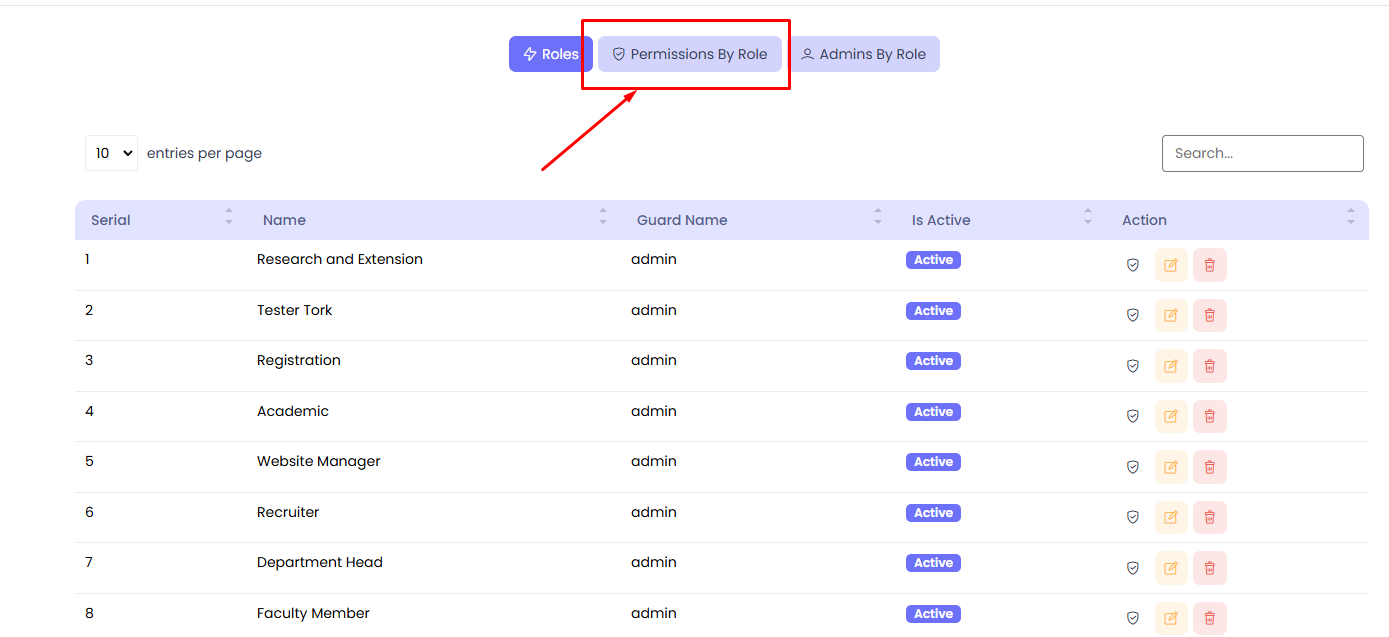Screen dimensions: 1389x637
Task: Click trash icon in Recruiter row
Action: click(1209, 517)
